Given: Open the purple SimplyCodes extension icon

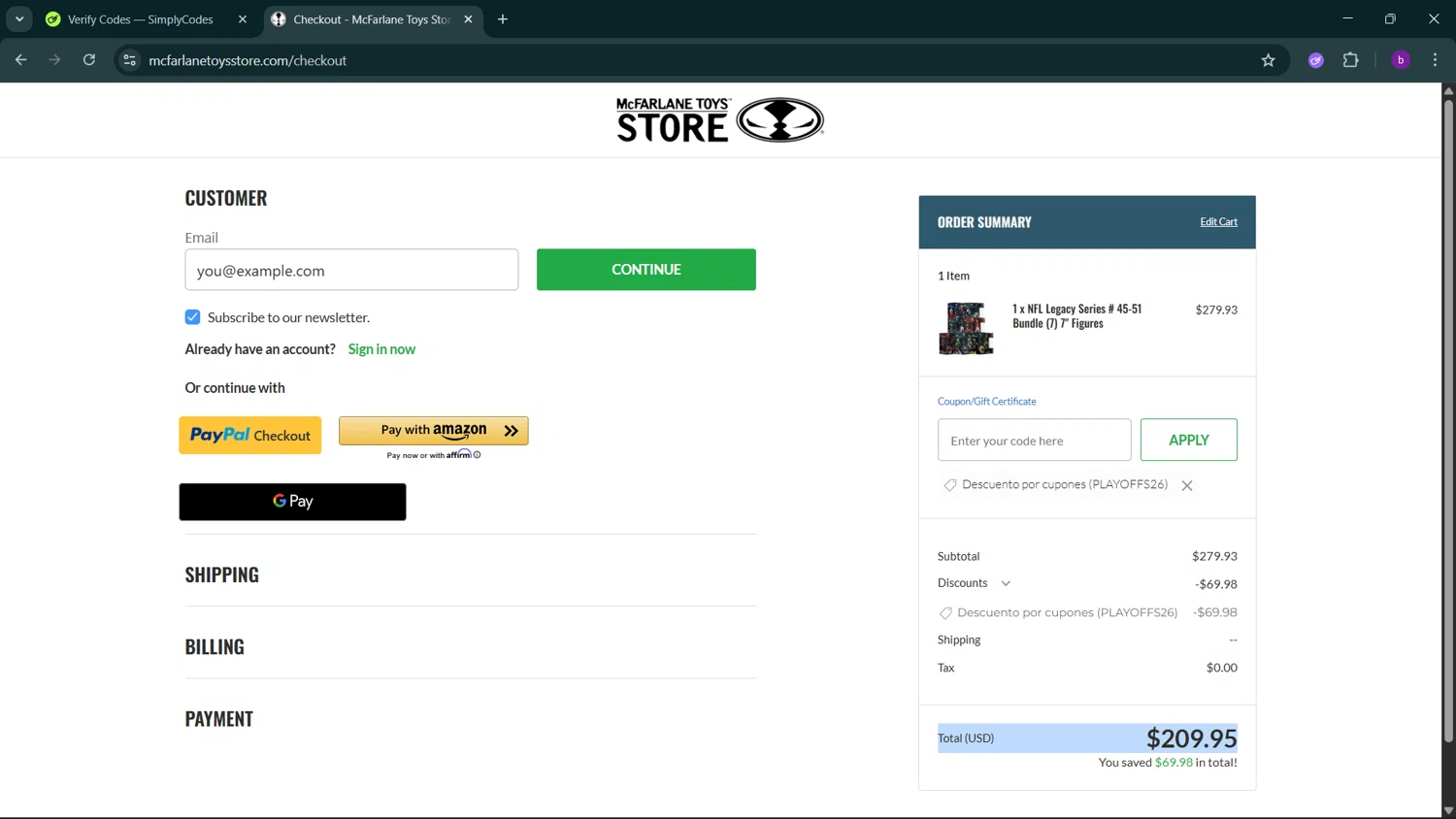Looking at the screenshot, I should (1316, 60).
